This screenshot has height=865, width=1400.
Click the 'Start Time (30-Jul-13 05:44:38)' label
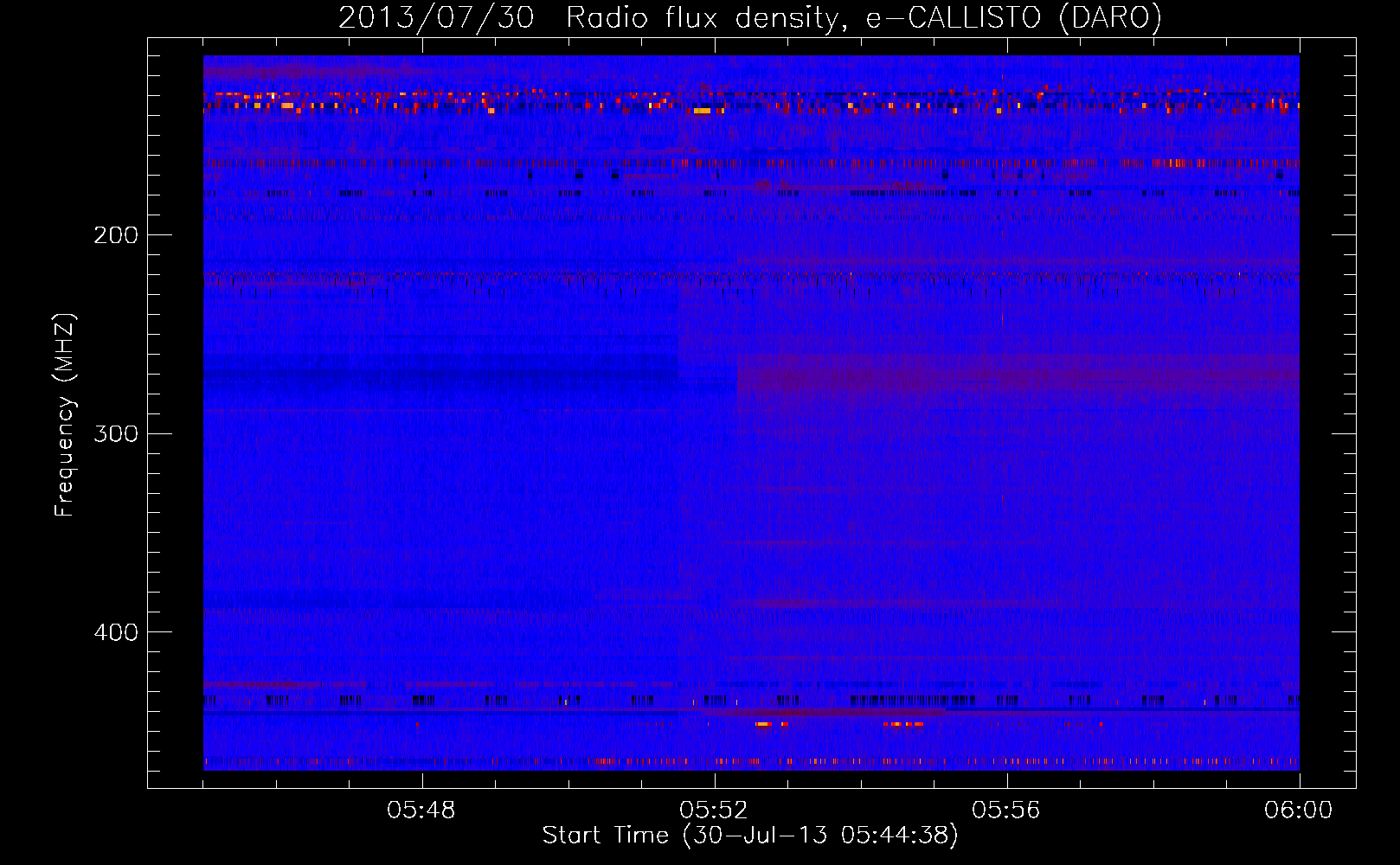point(750,836)
